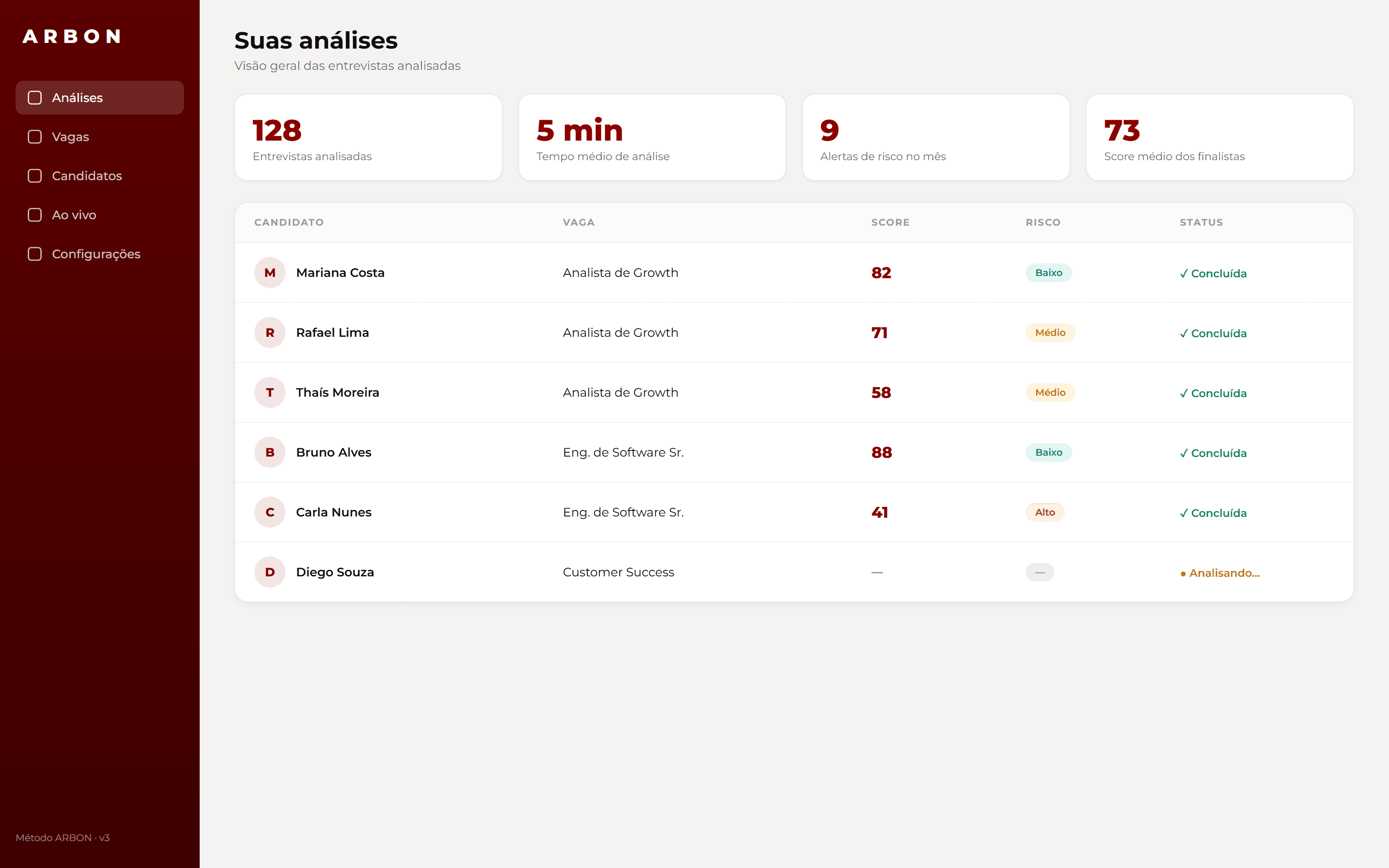Click the STATUS column header

[x=1201, y=222]
